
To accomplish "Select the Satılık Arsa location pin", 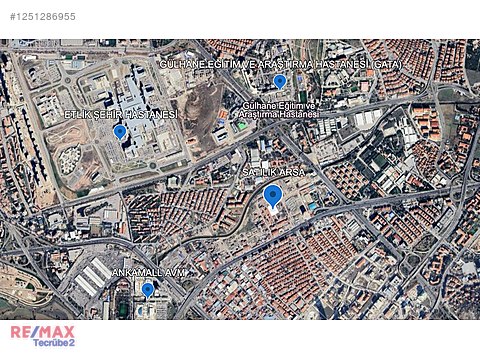I will [273, 196].
